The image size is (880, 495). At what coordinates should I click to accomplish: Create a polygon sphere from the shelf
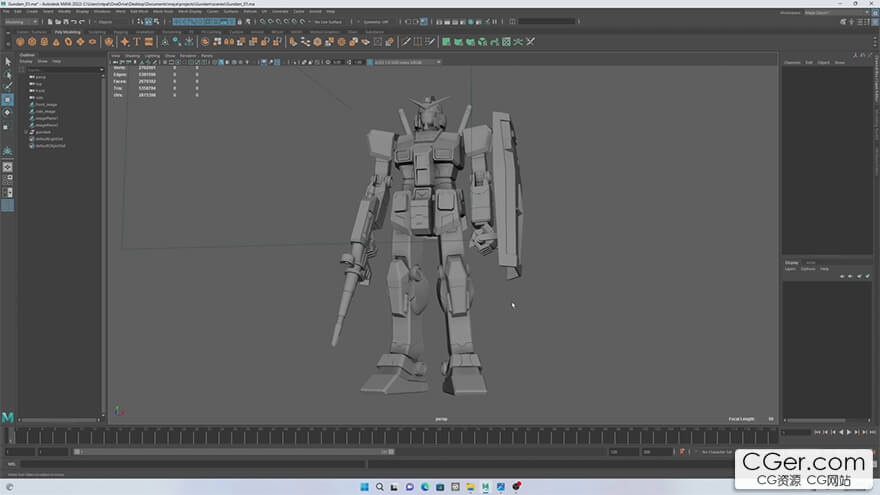[x=20, y=42]
